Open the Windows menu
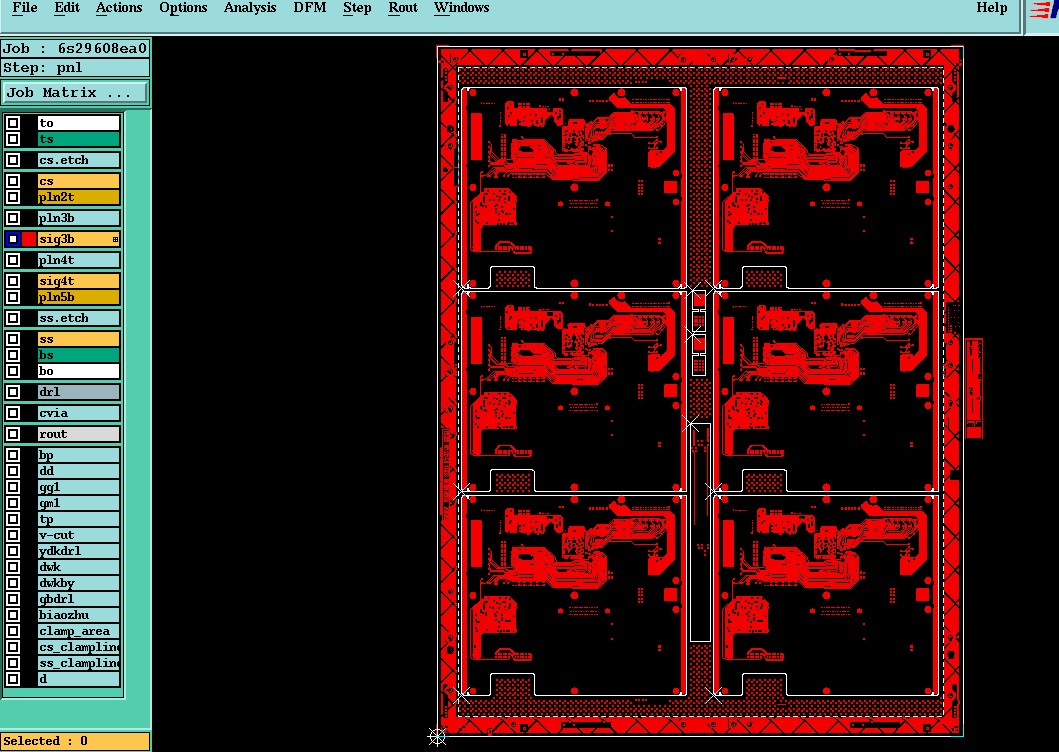 pyautogui.click(x=461, y=8)
